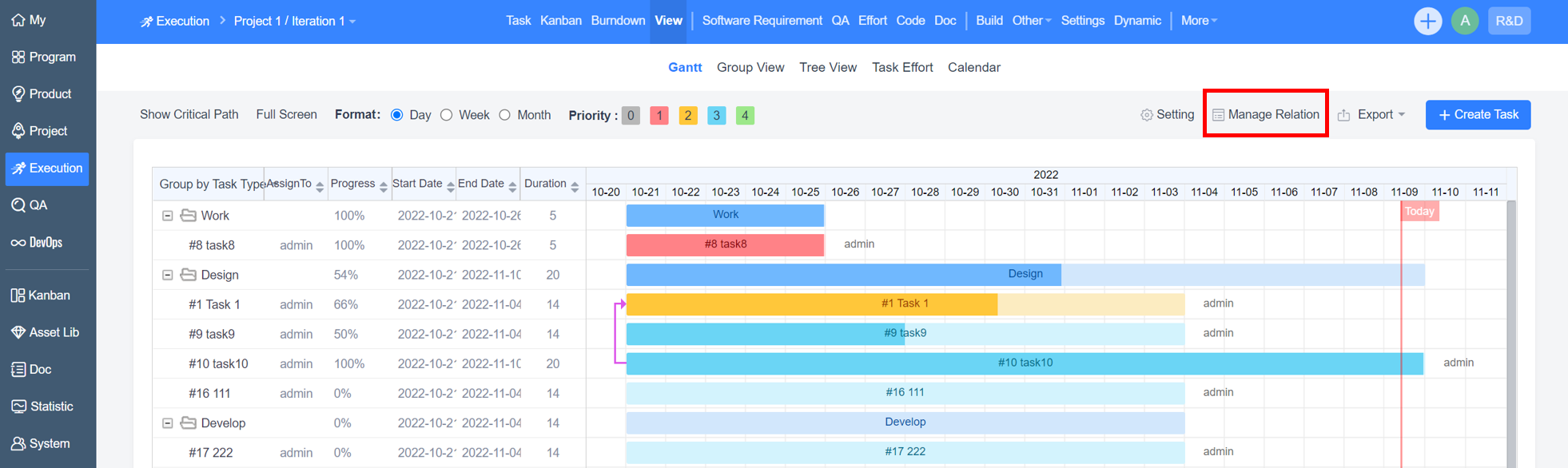Collapse the Work task group
Viewport: 1568px width, 468px height.
168,216
